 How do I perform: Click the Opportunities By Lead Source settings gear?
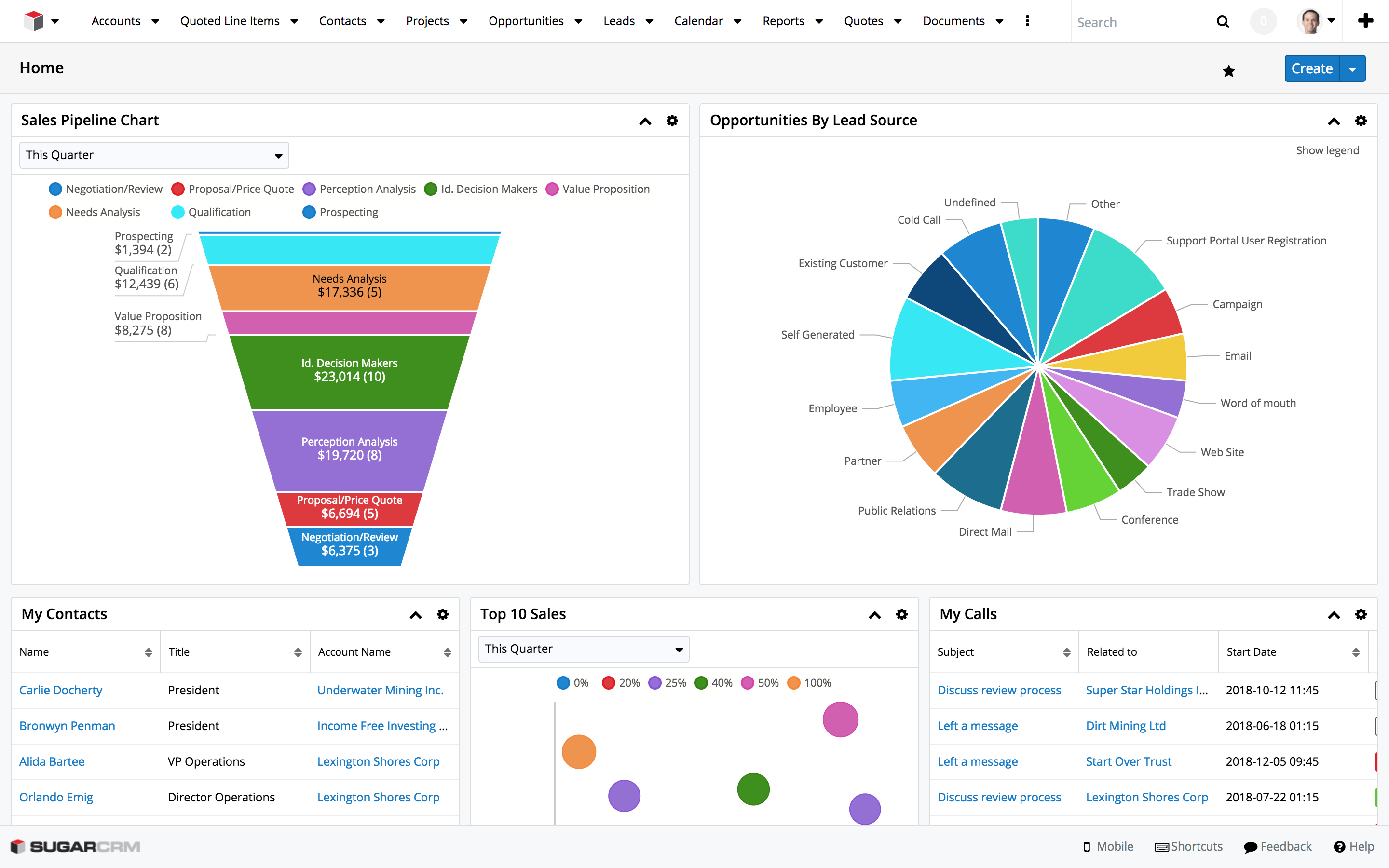[1361, 119]
